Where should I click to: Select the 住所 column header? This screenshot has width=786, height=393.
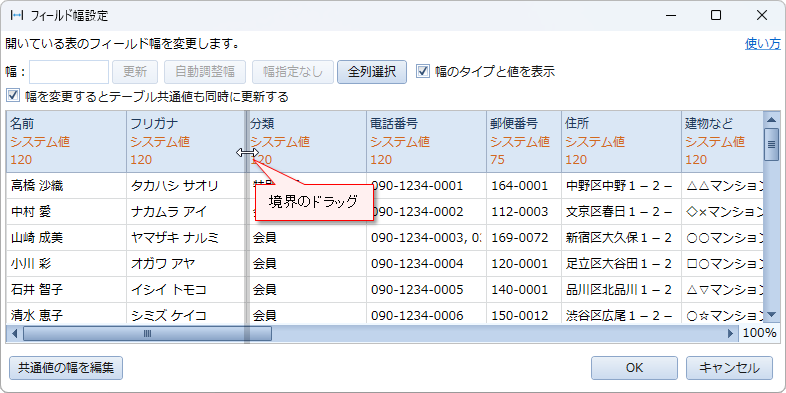(x=622, y=142)
